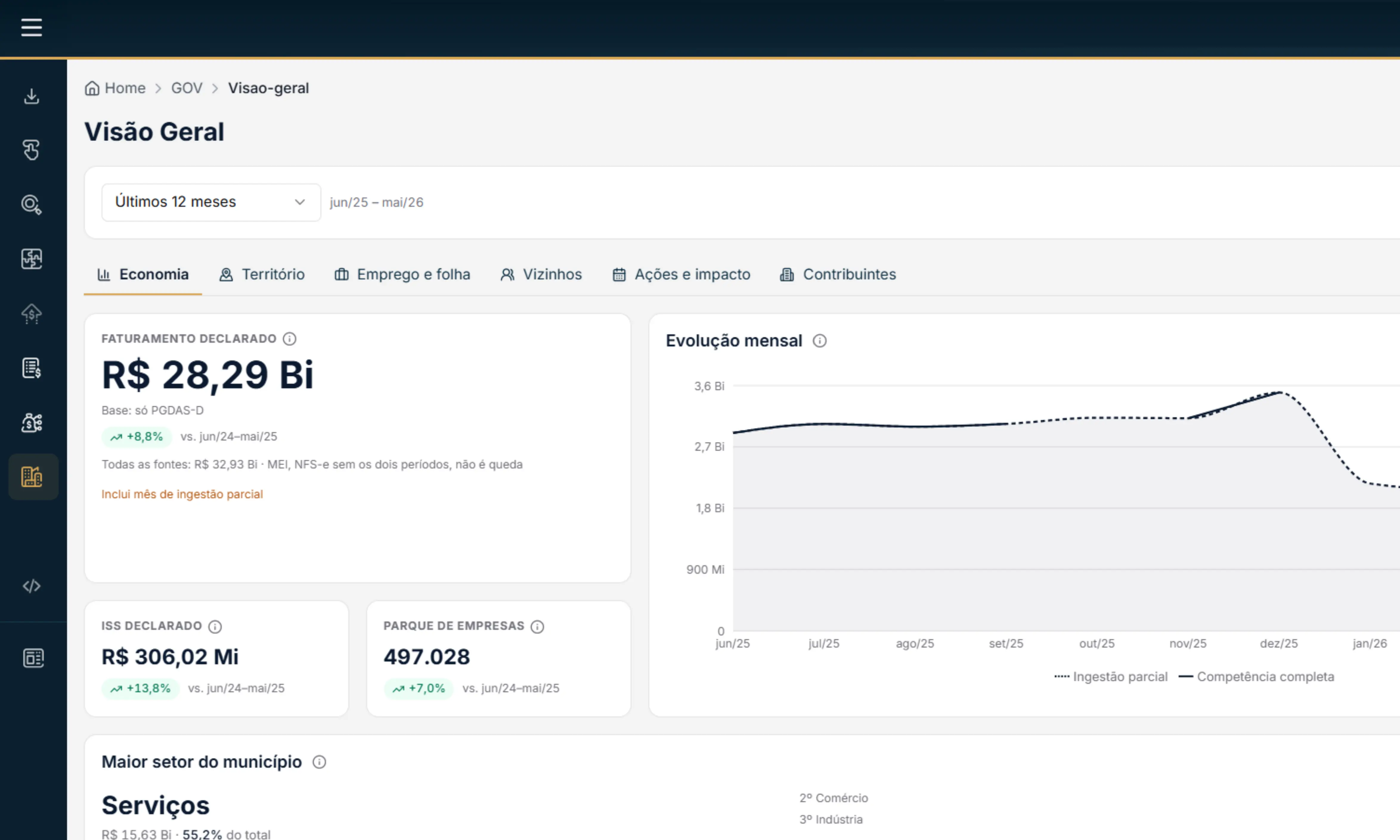Select the magnifier search icon in the sidebar
This screenshot has width=1400, height=840.
[x=32, y=204]
